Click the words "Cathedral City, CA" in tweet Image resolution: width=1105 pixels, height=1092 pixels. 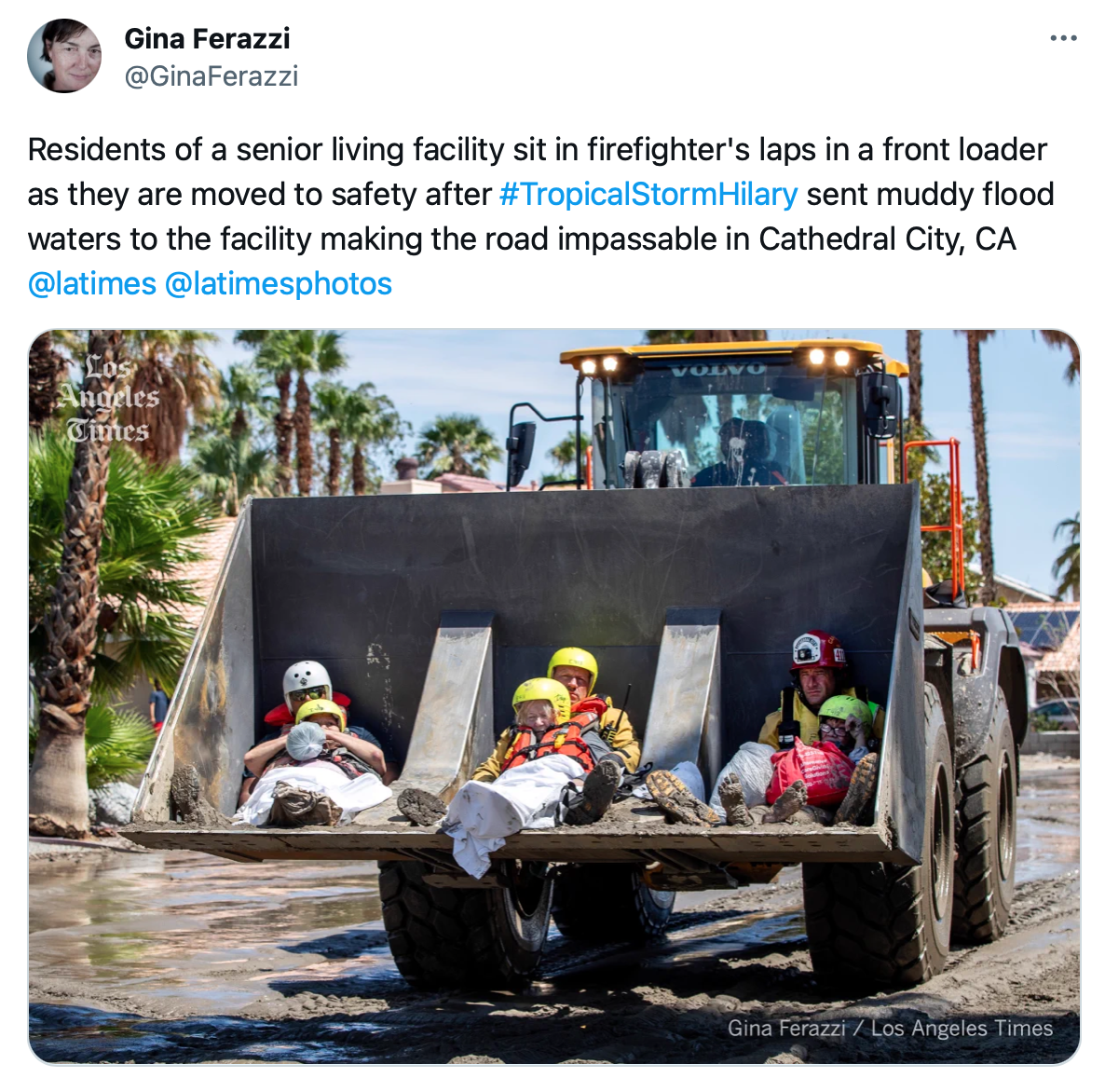(x=887, y=239)
